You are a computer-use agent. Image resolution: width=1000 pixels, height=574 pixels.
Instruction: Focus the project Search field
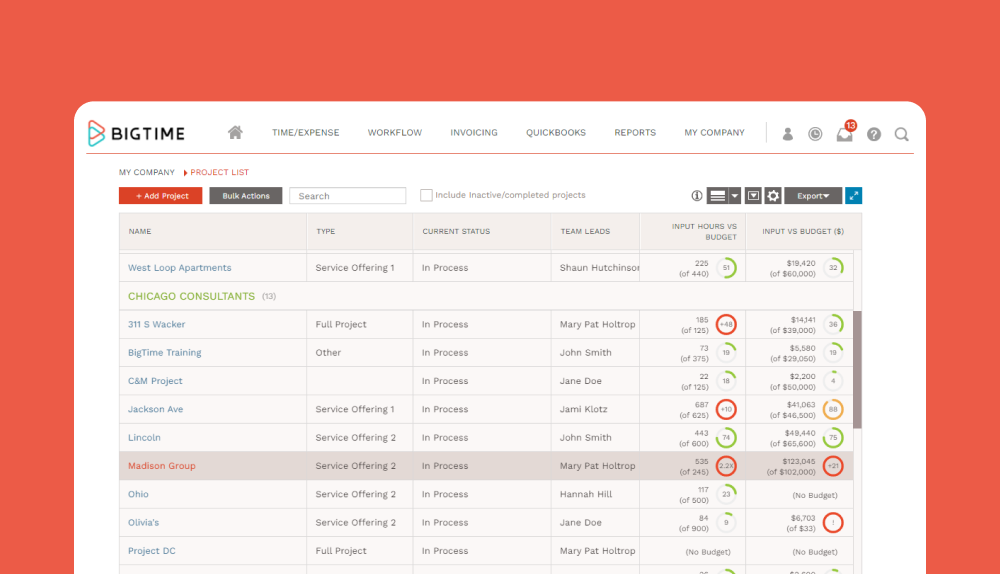pos(348,196)
